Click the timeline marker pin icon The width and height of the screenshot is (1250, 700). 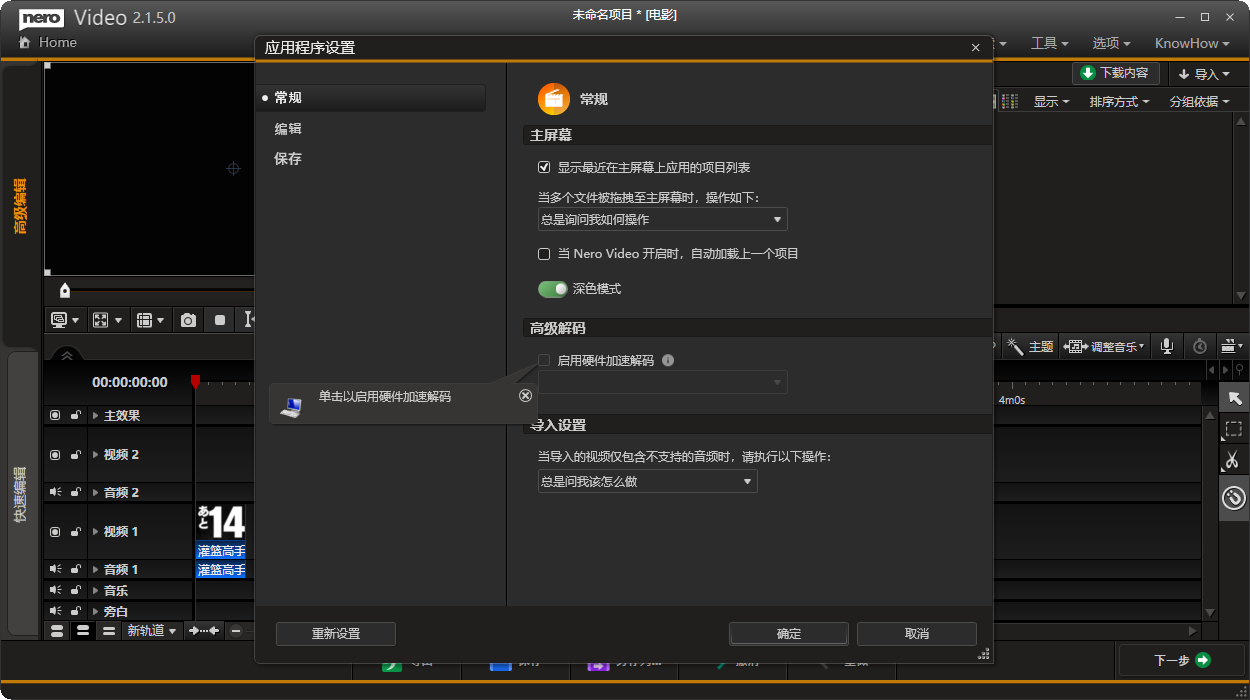click(x=1240, y=371)
